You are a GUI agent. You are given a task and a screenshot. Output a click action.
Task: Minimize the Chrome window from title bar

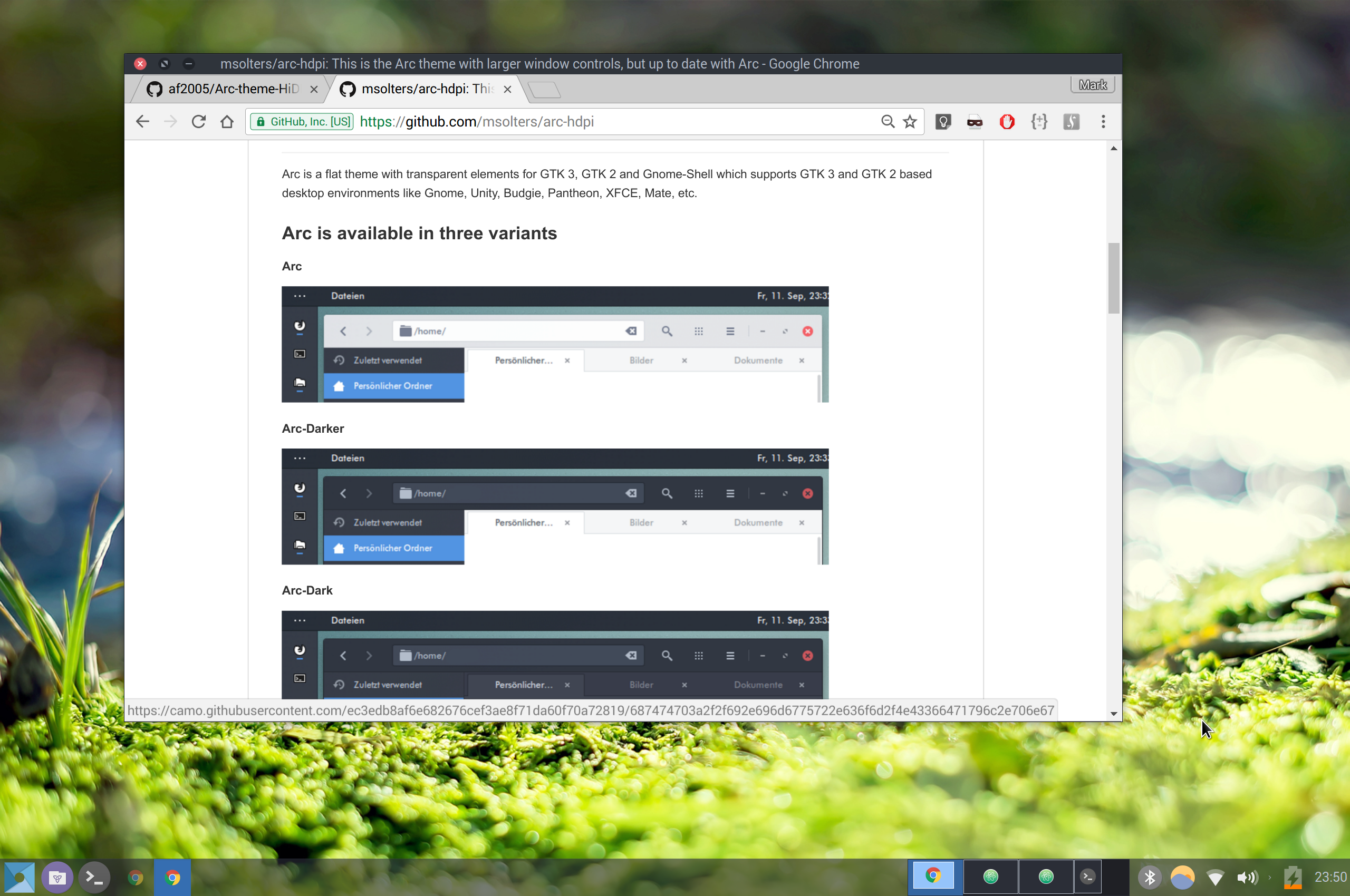(x=188, y=63)
